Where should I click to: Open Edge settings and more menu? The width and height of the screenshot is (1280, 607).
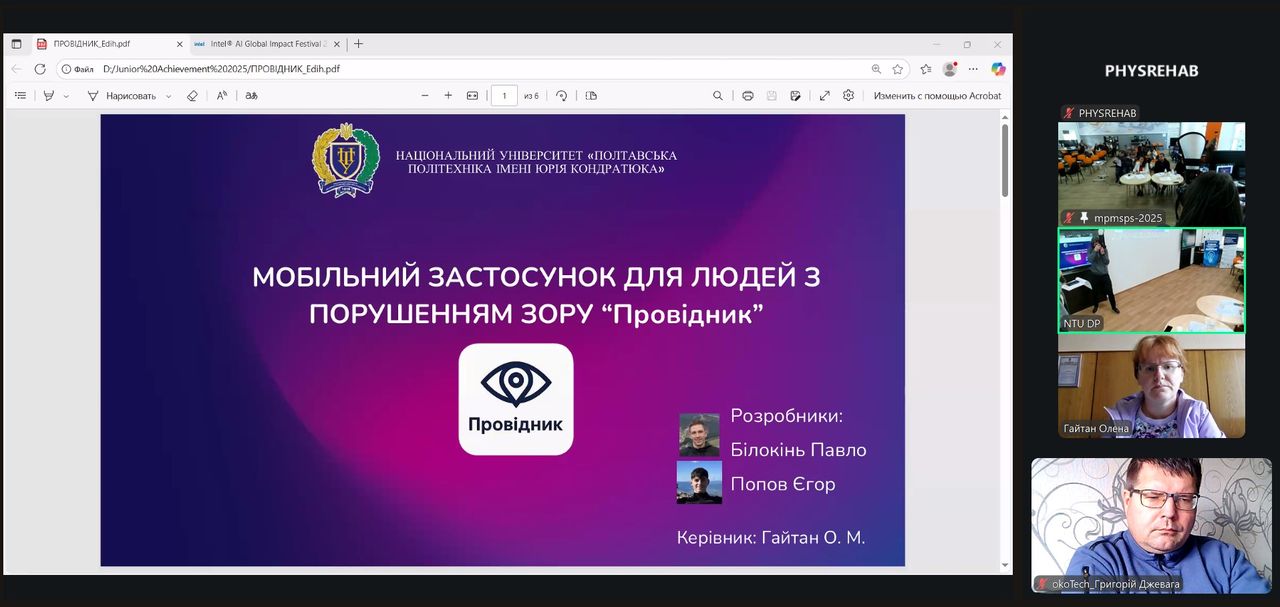pos(973,69)
